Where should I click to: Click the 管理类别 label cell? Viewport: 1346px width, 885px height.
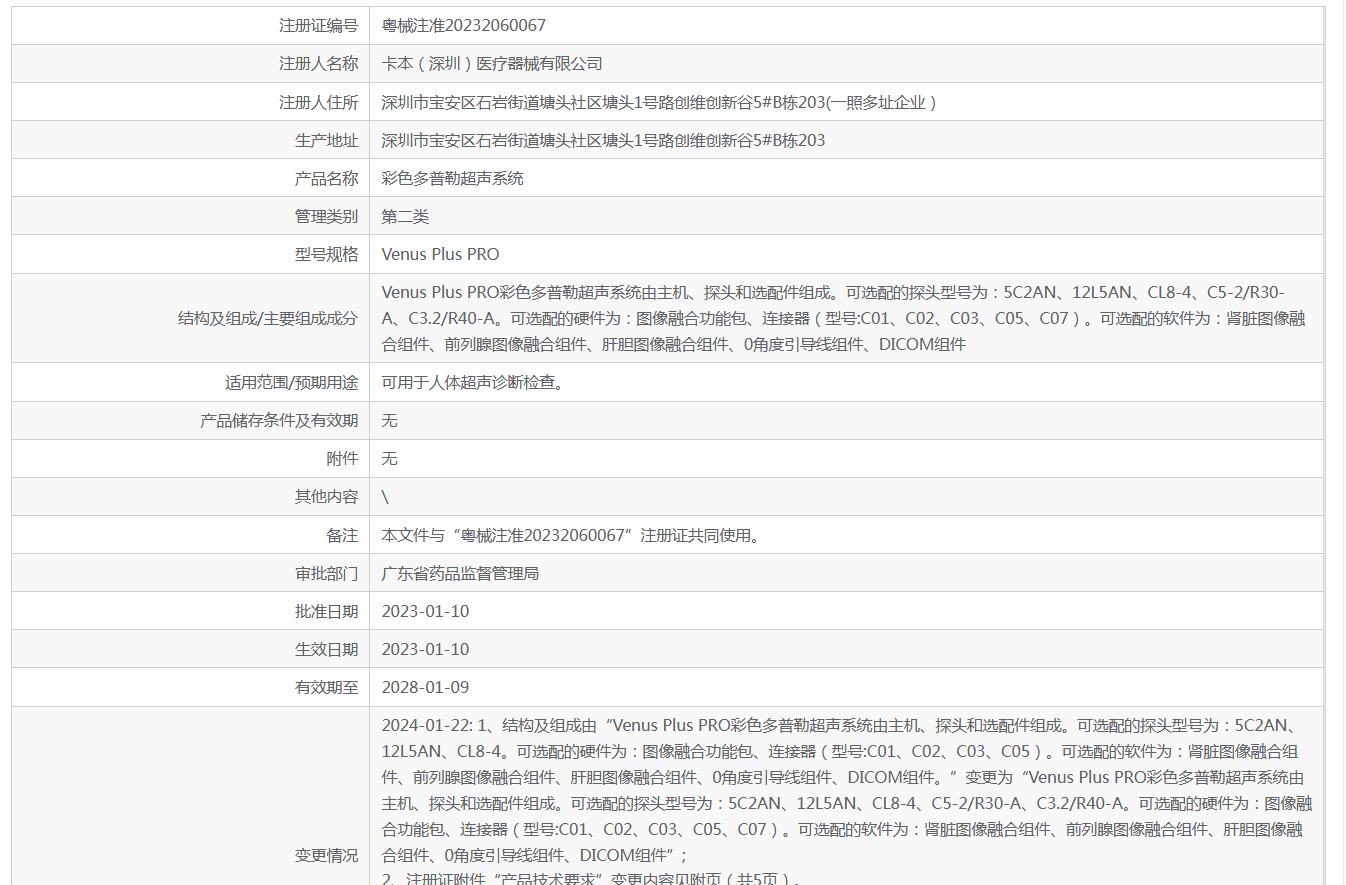pos(190,216)
